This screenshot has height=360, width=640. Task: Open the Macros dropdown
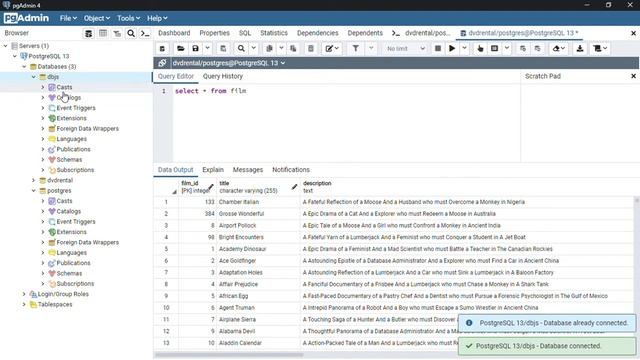(x=600, y=49)
